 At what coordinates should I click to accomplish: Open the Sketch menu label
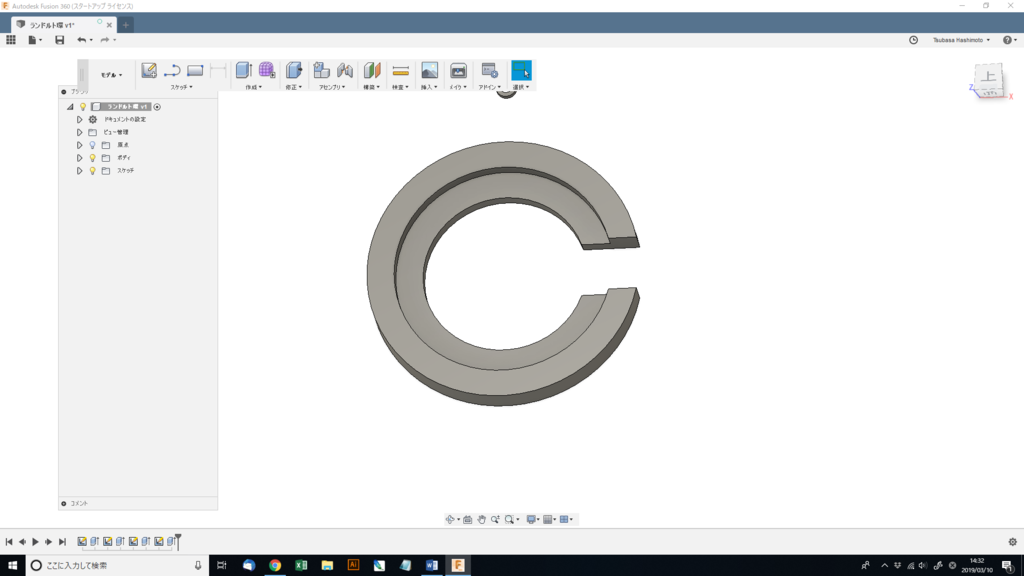click(182, 87)
